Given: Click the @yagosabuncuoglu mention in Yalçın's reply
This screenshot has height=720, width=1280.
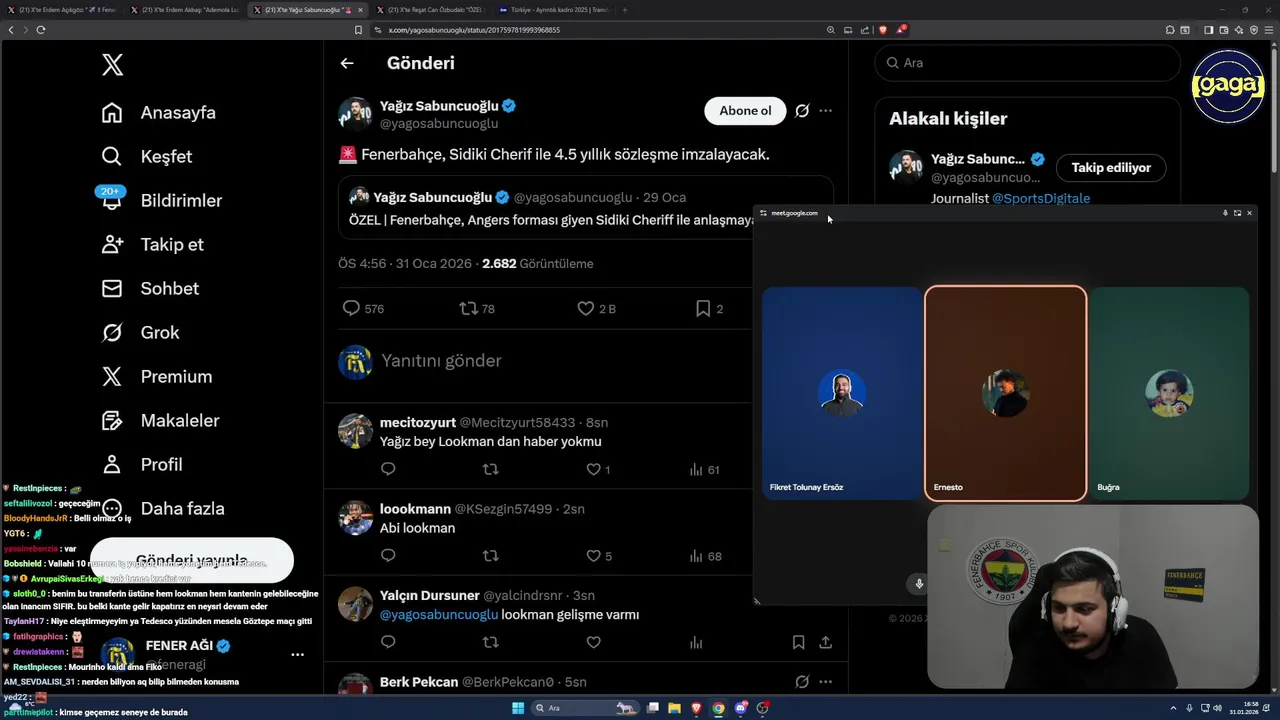Looking at the screenshot, I should (439, 615).
